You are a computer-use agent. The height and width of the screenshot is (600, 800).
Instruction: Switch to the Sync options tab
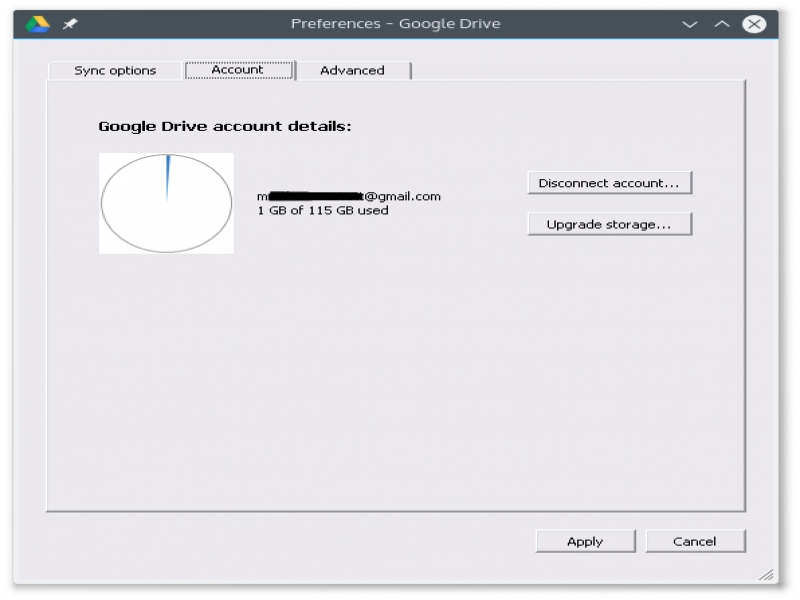[x=115, y=70]
